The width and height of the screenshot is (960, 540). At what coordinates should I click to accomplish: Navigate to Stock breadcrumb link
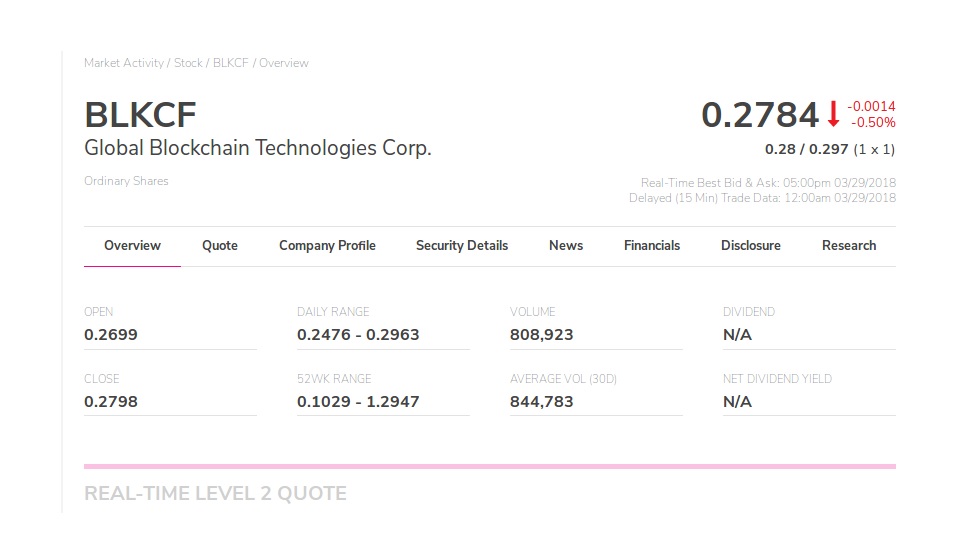click(x=188, y=63)
